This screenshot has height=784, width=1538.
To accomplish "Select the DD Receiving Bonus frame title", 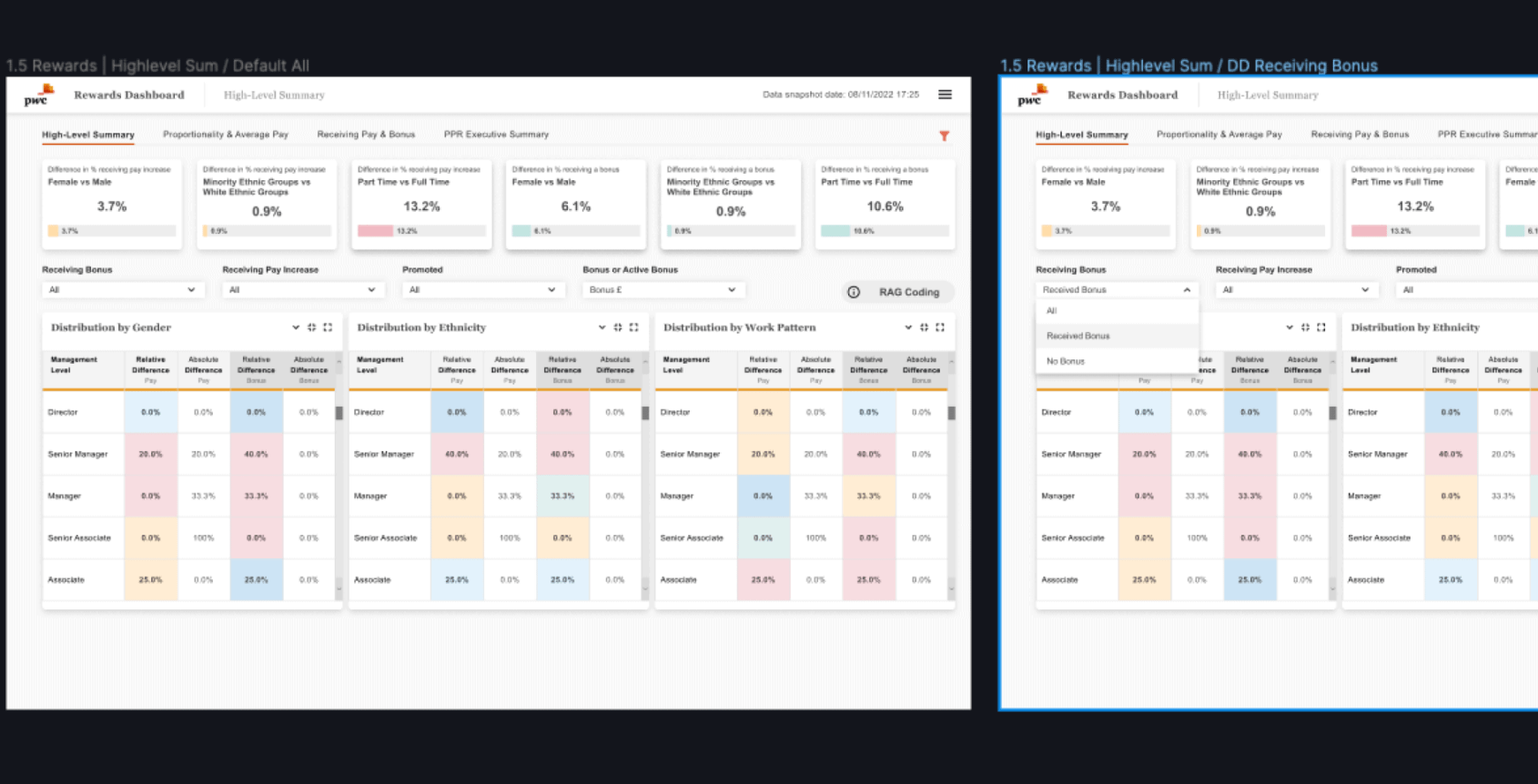I will click(1189, 65).
